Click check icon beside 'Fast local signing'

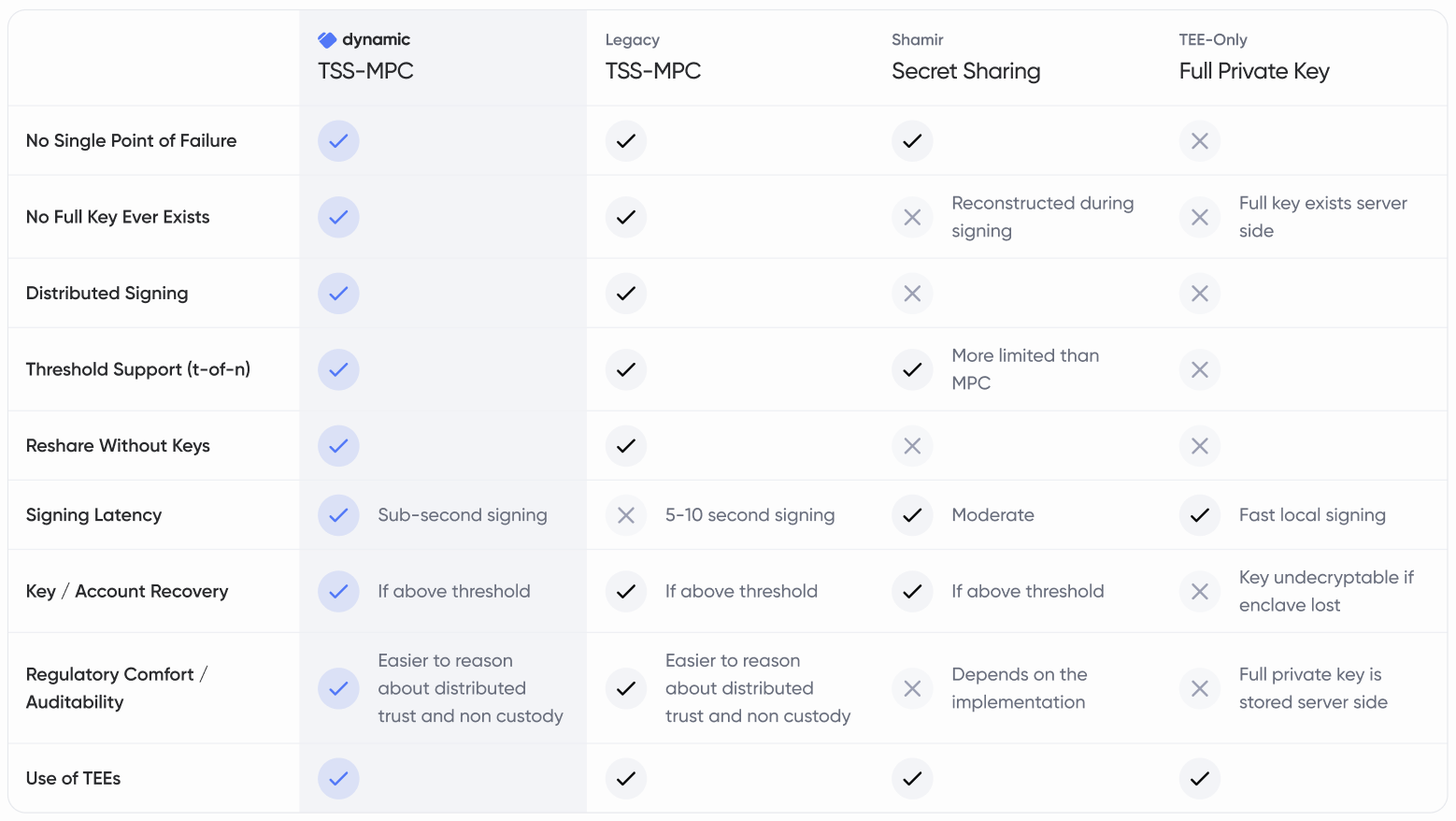1200,515
